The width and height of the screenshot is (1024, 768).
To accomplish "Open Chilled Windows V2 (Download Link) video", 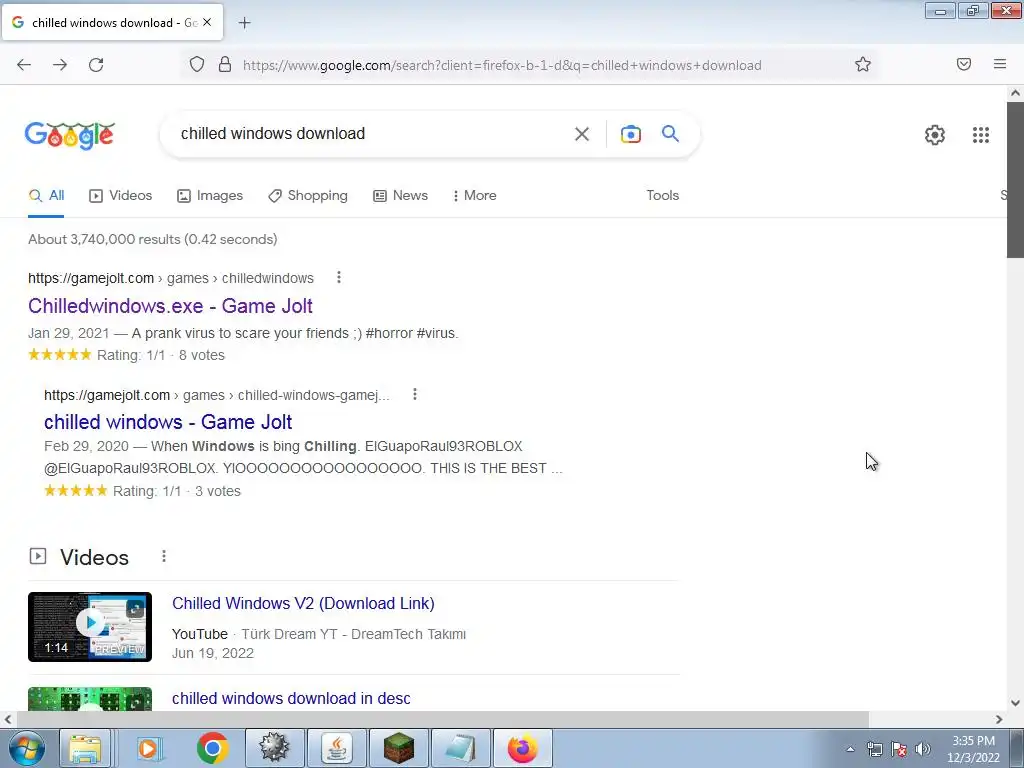I will [x=303, y=603].
